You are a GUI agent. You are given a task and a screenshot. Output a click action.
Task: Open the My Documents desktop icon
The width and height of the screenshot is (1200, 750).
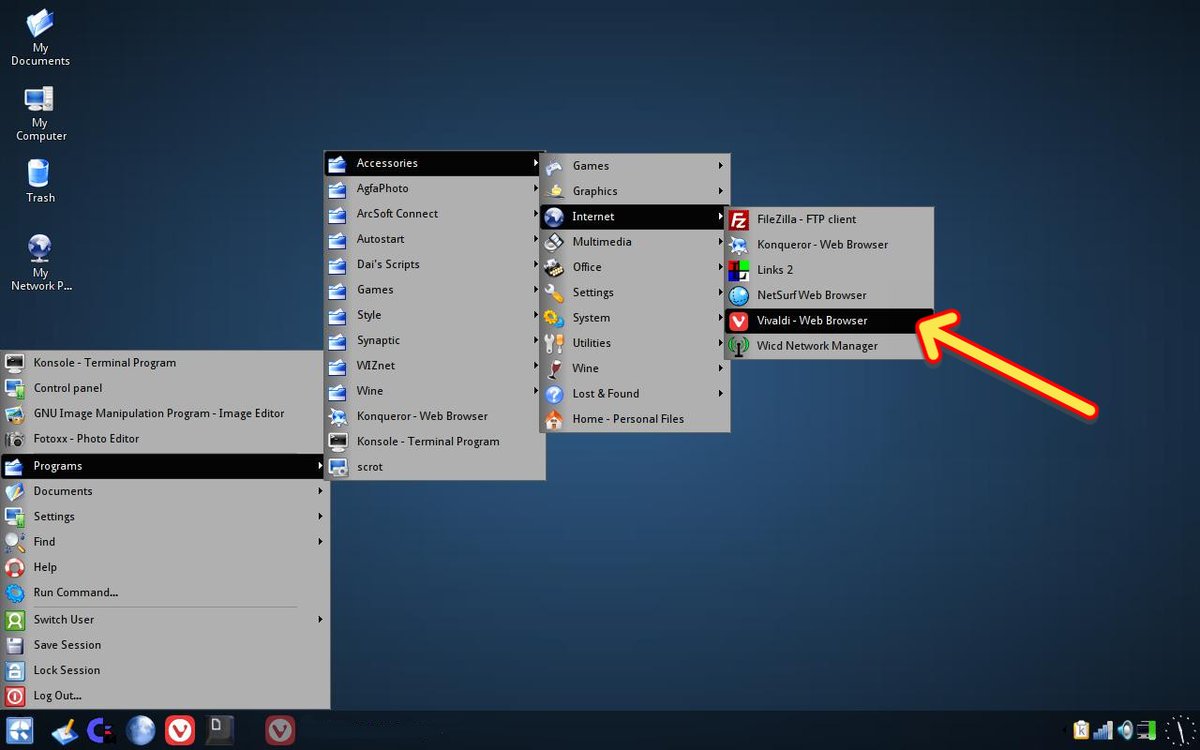click(40, 38)
